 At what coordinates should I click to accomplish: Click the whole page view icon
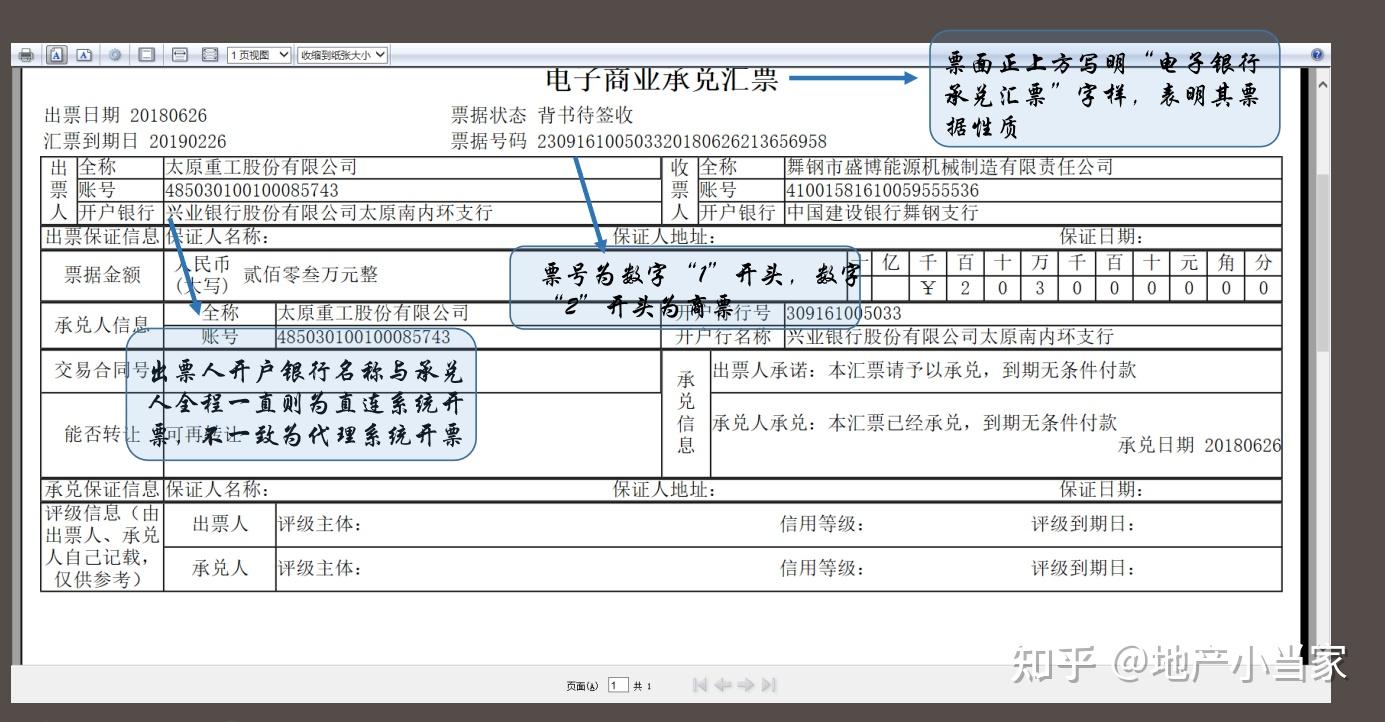(147, 55)
